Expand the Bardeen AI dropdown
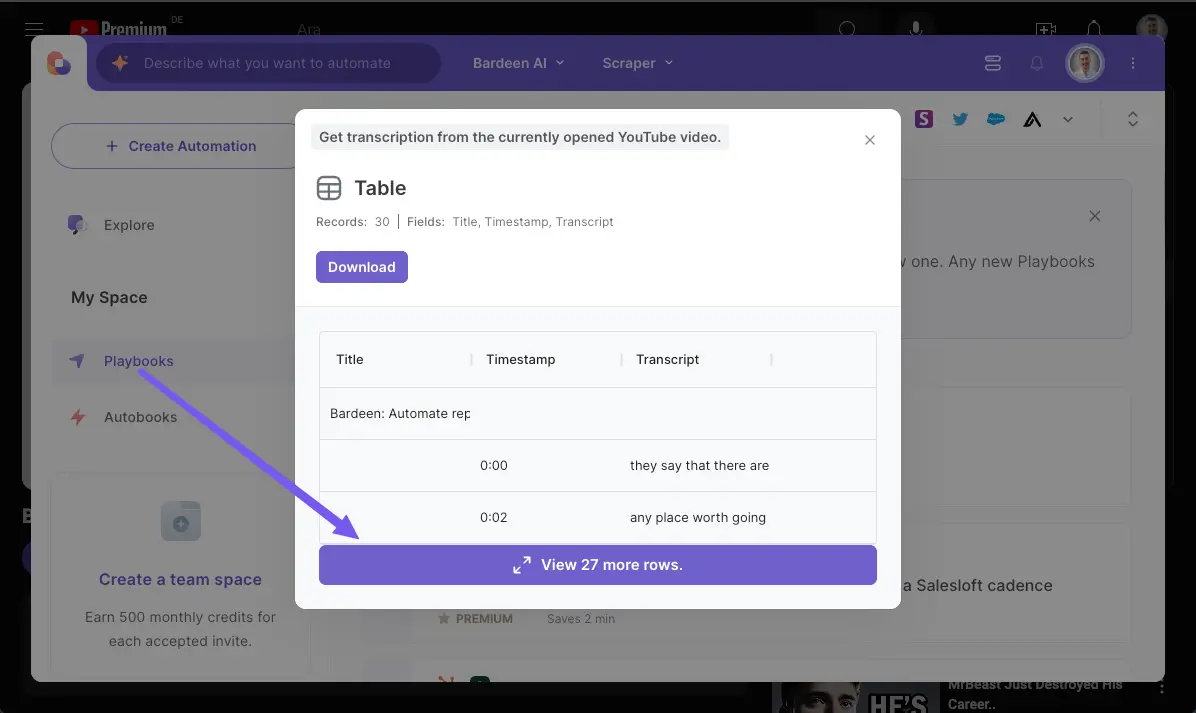 [x=518, y=63]
